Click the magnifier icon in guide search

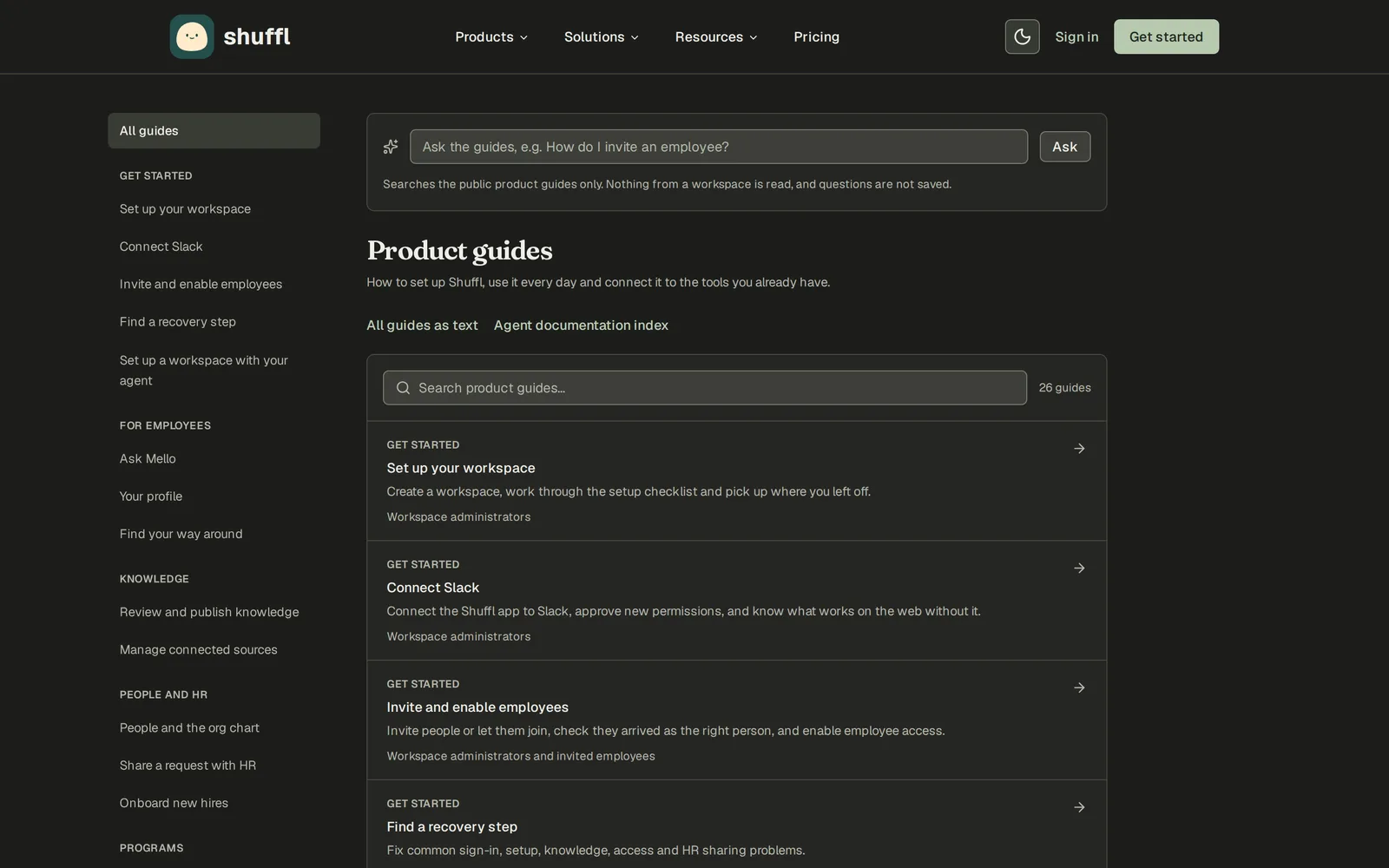click(x=403, y=388)
